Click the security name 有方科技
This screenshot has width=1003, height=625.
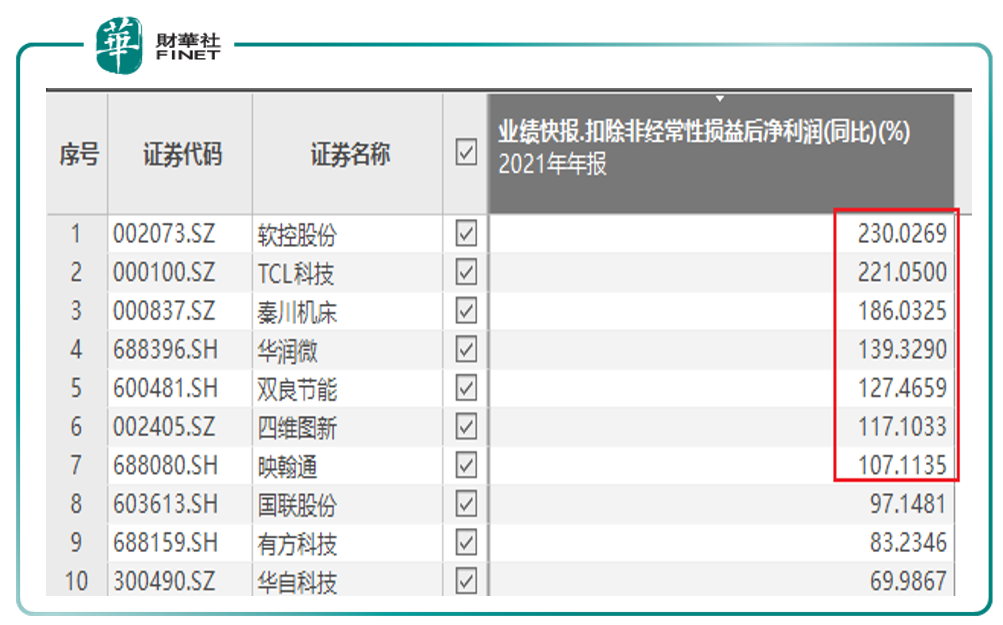pos(297,544)
